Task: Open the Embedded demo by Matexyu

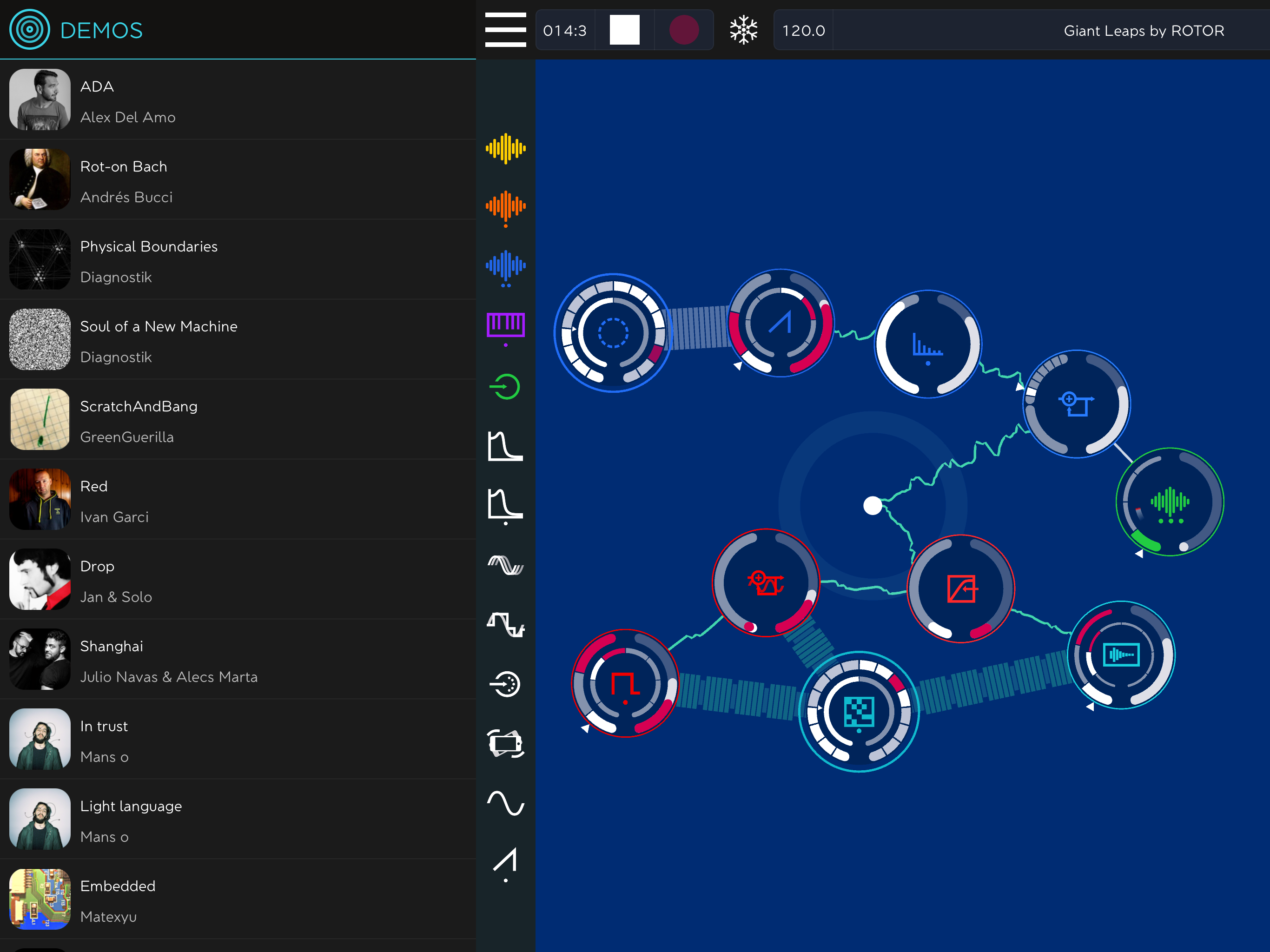Action: coord(238,899)
